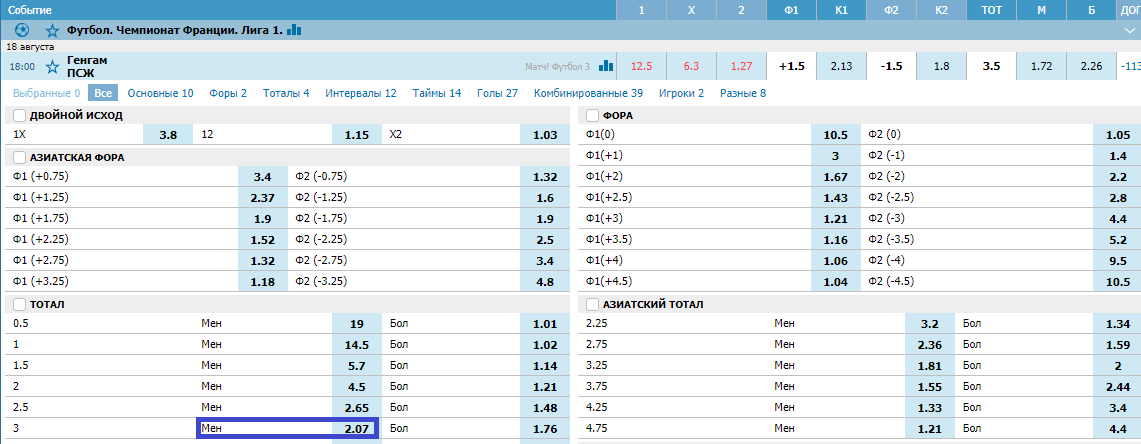Screen dimensions: 1141x444
Task: Select Ф1(+1) odds 3
Action: click(x=835, y=156)
